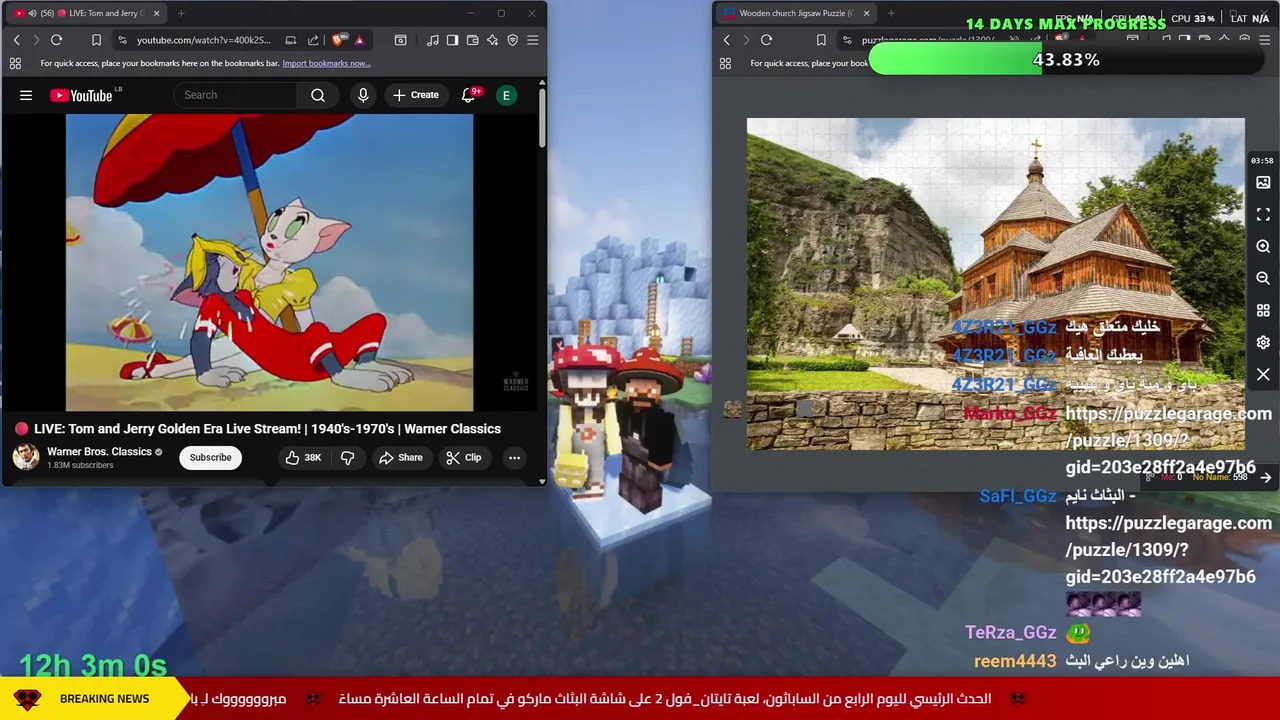Click the YouTube page vertical scrollbar
This screenshot has width=1280, height=720.
point(542,120)
